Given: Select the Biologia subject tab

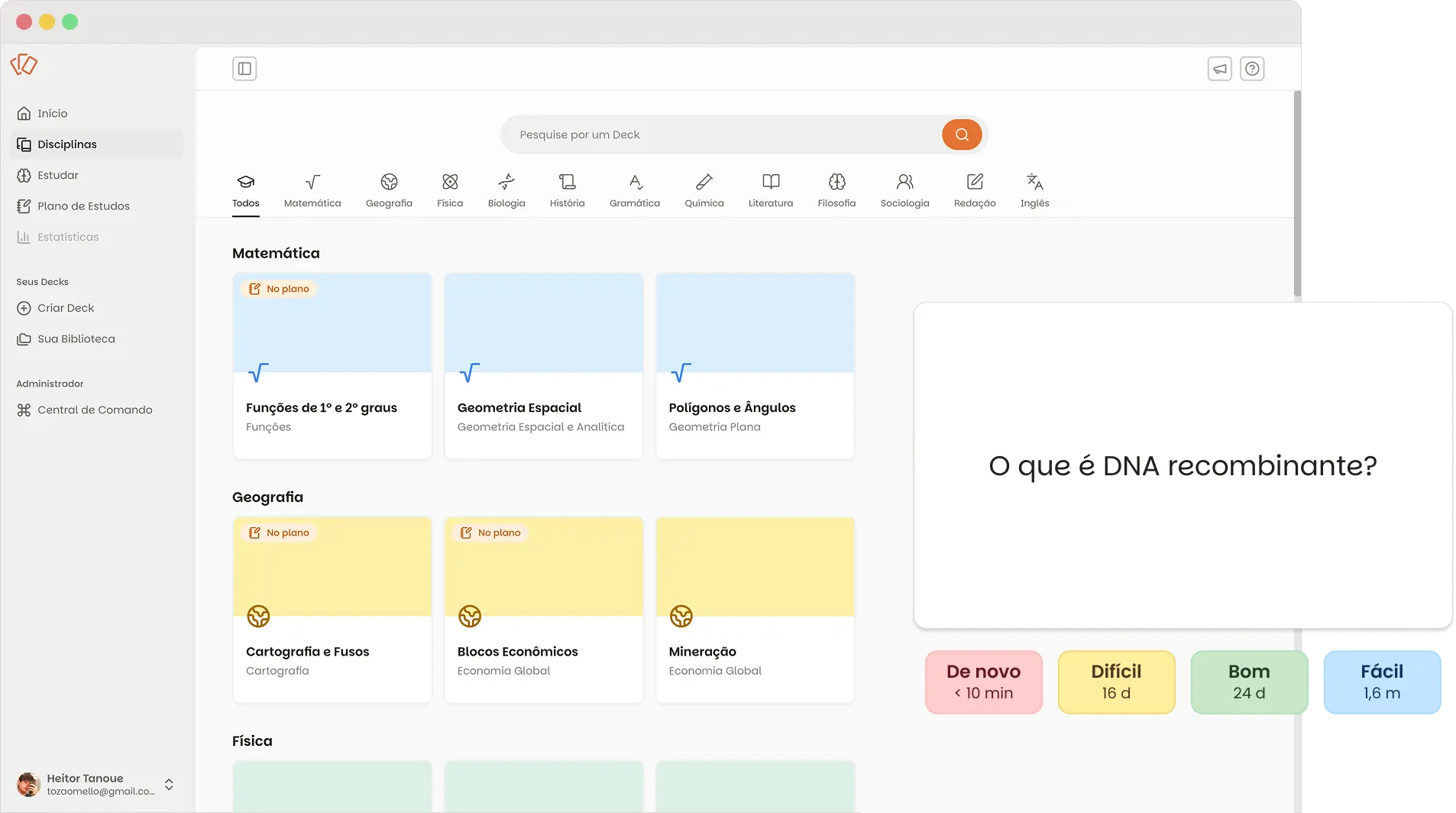Looking at the screenshot, I should (x=506, y=191).
